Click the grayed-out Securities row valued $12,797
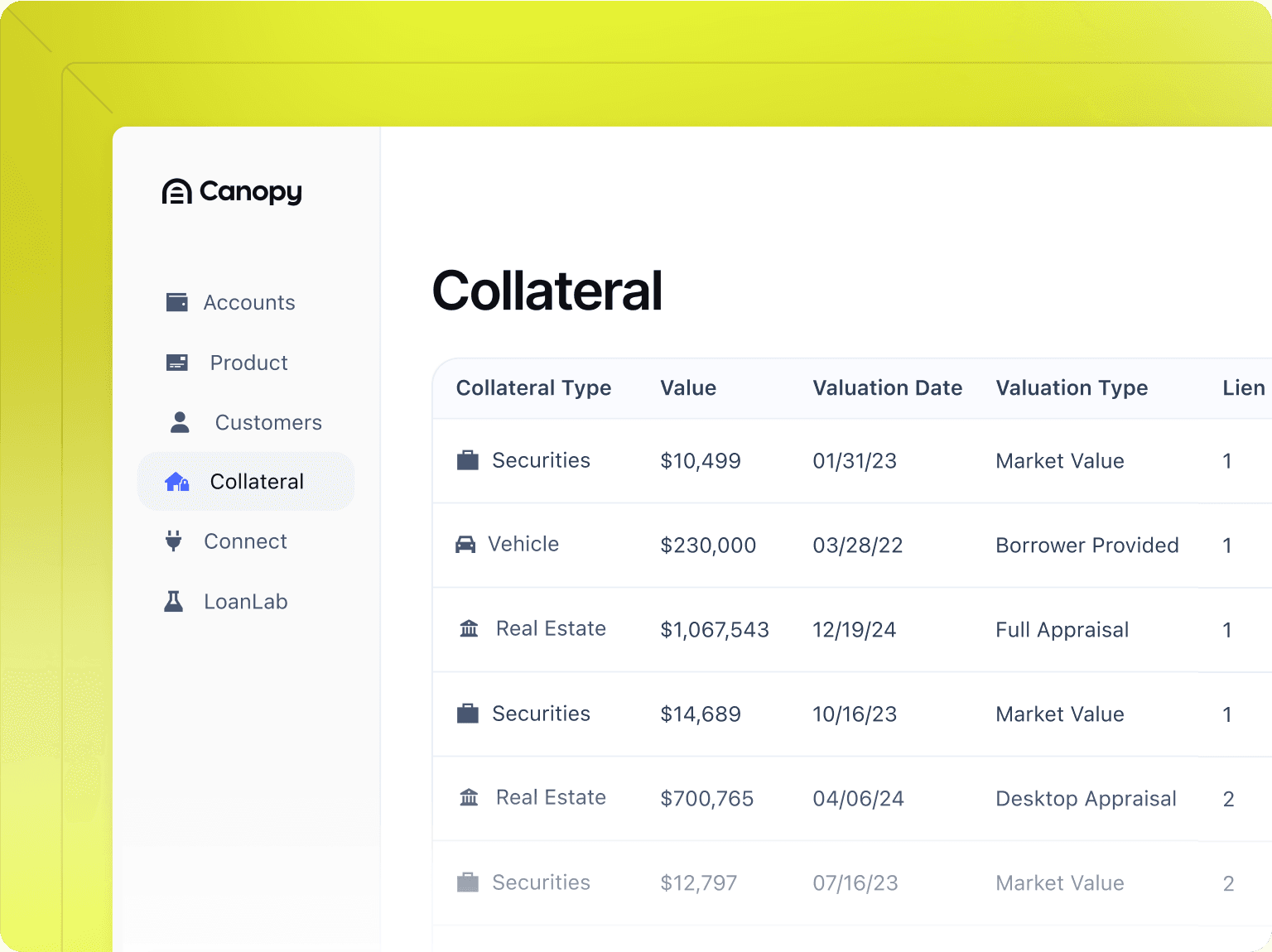Image resolution: width=1272 pixels, height=952 pixels. pos(828,882)
